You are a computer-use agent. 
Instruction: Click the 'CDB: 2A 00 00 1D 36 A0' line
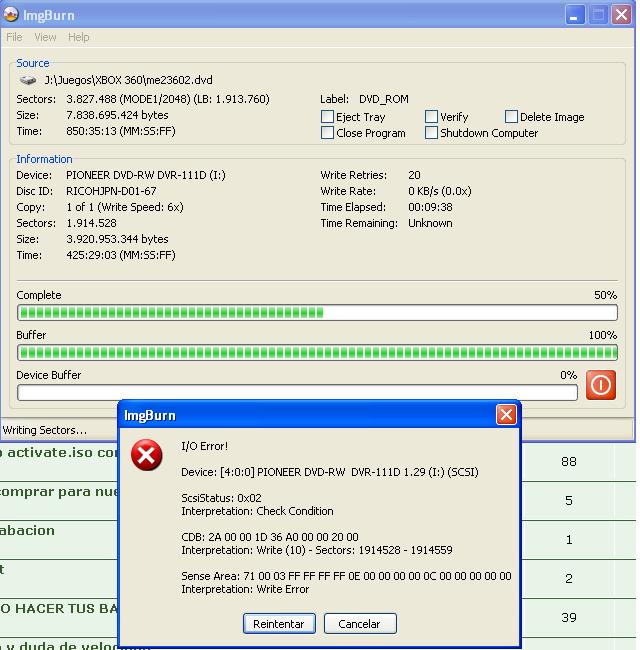[x=269, y=537]
